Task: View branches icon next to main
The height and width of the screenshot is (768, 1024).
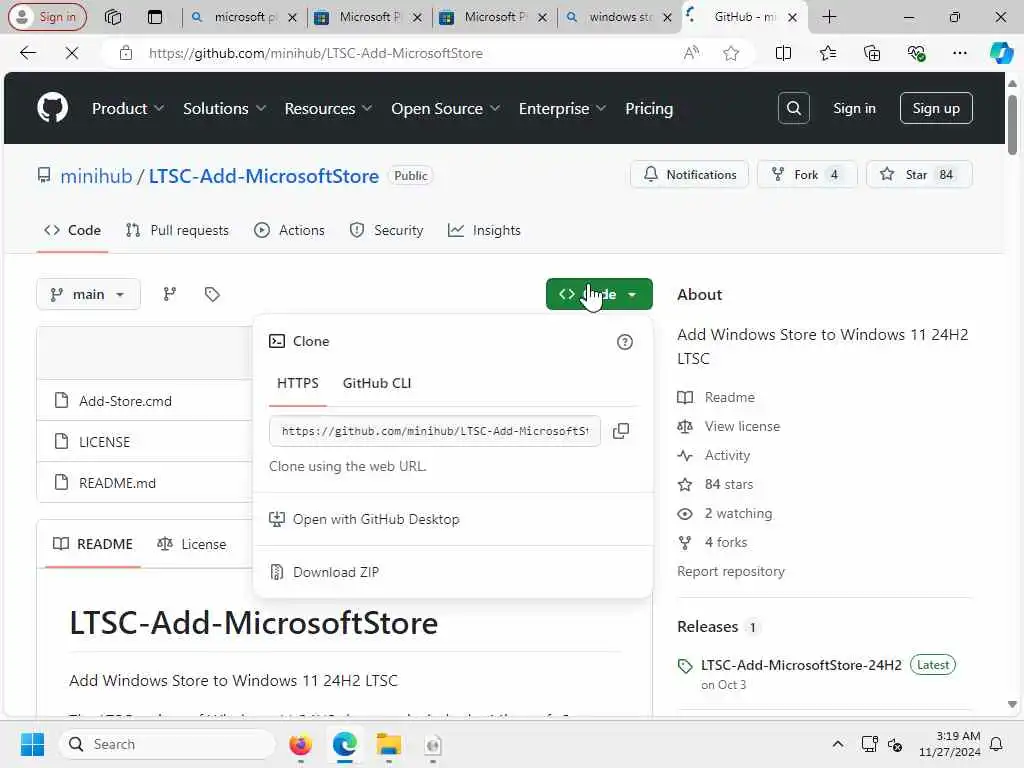Action: pyautogui.click(x=170, y=294)
